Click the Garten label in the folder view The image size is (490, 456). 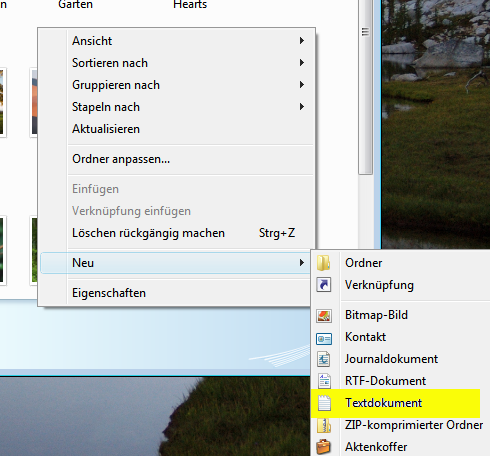pos(75,4)
